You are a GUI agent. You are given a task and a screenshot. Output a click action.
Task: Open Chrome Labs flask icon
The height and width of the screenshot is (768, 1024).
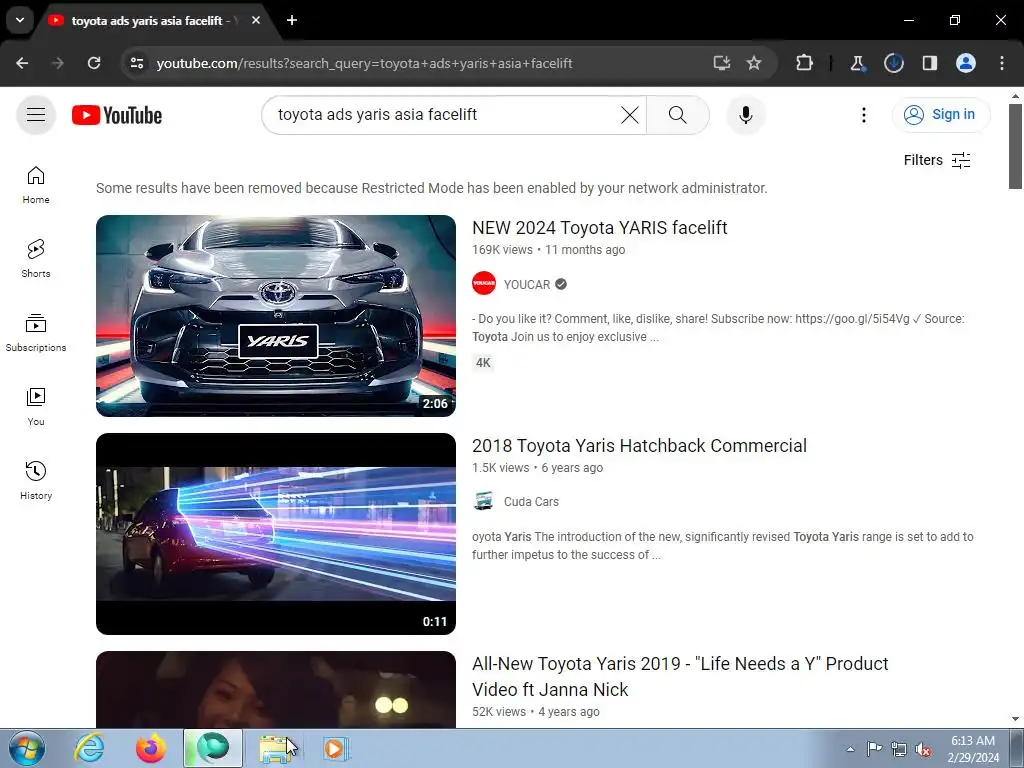point(857,63)
